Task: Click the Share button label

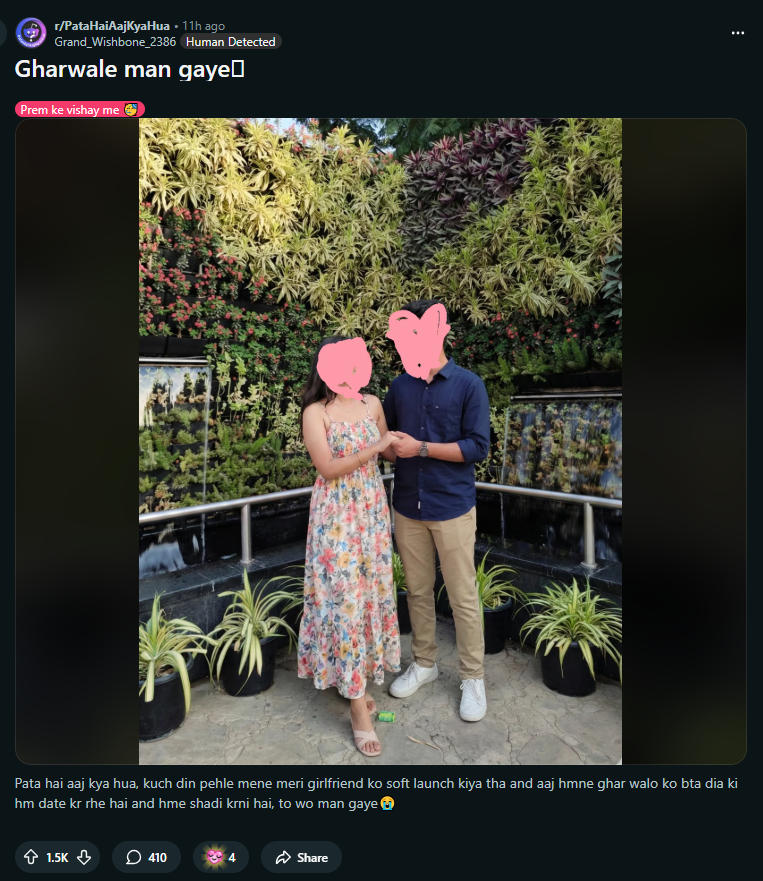Action: (312, 857)
